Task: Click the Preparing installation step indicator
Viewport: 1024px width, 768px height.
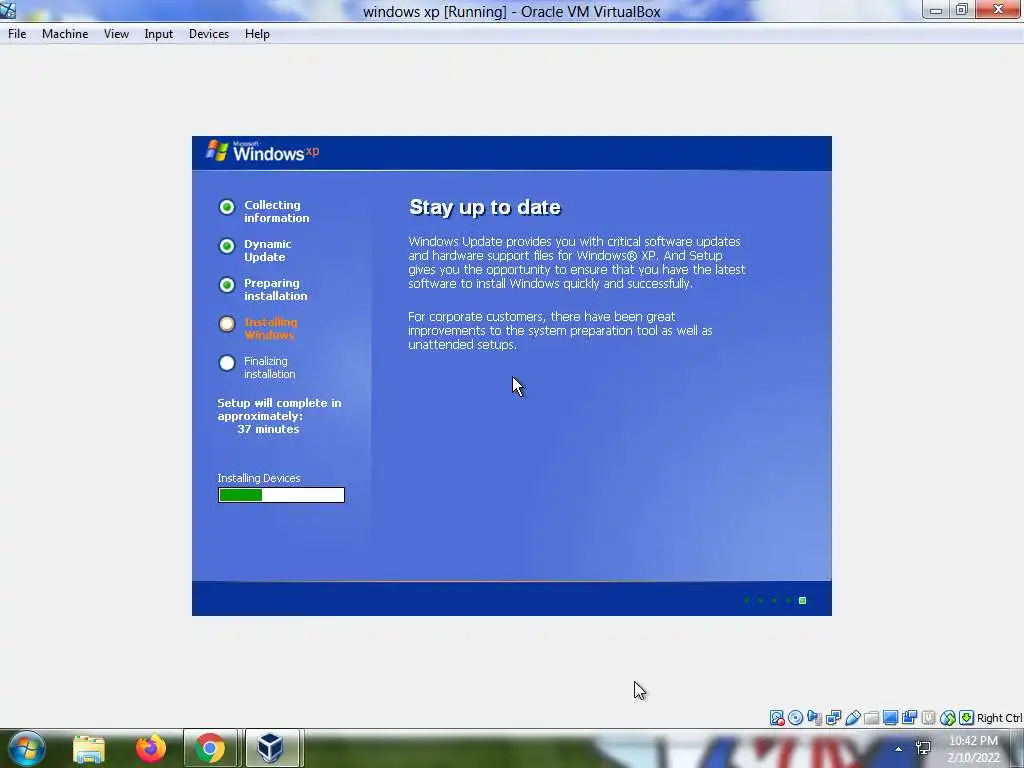Action: coord(227,285)
